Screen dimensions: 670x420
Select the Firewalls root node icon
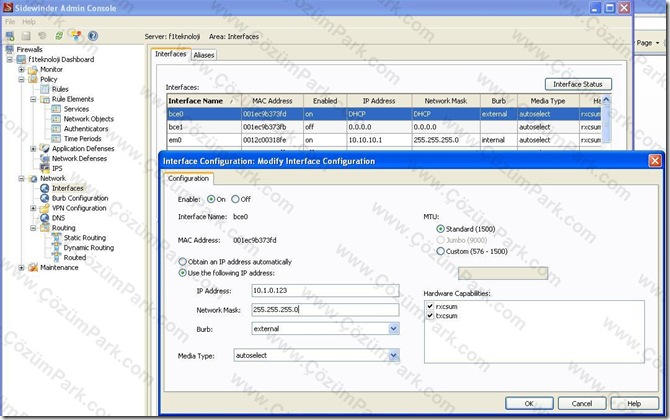click(9, 50)
